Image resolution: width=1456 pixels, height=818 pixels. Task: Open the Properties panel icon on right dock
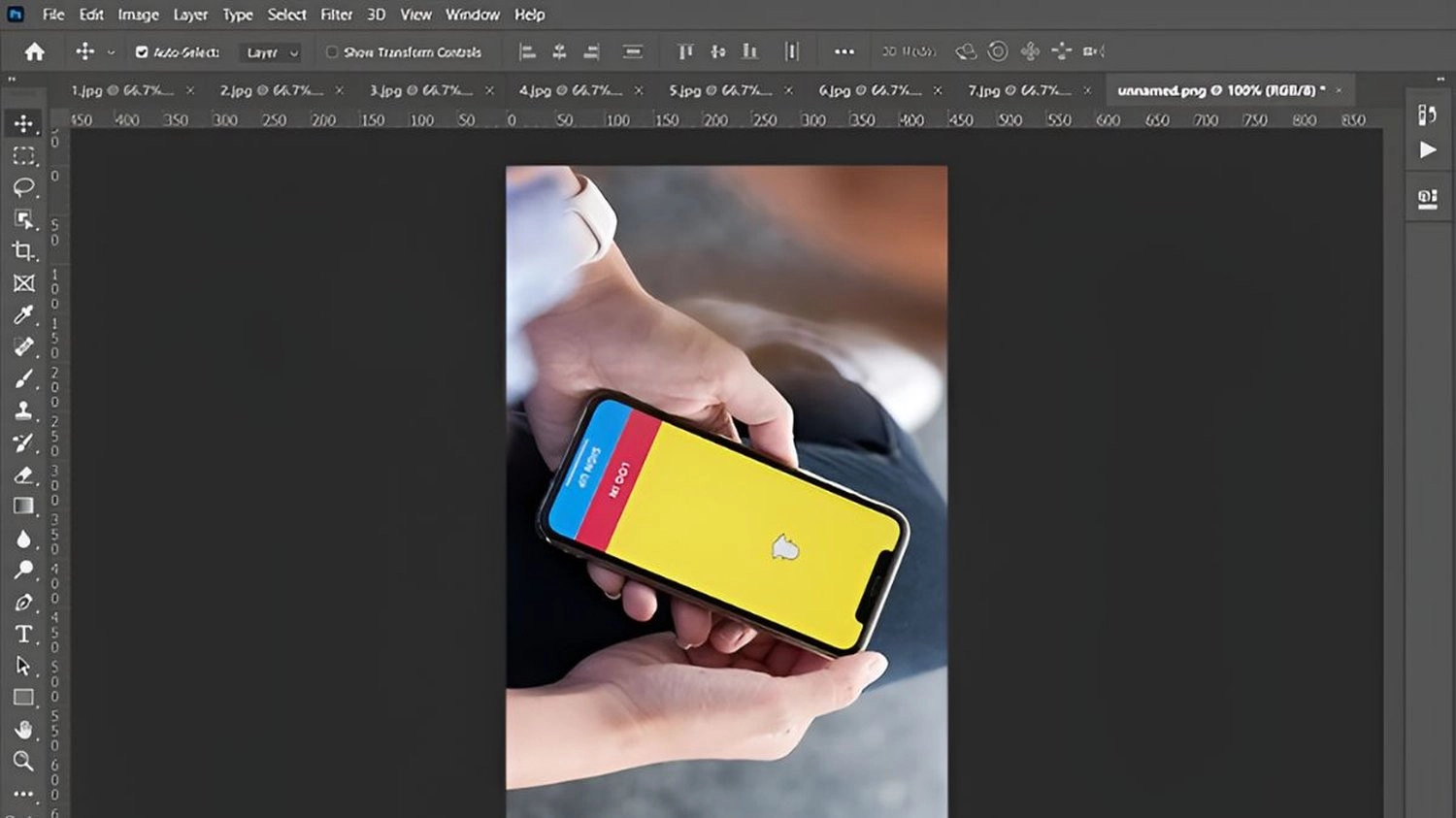1427,198
